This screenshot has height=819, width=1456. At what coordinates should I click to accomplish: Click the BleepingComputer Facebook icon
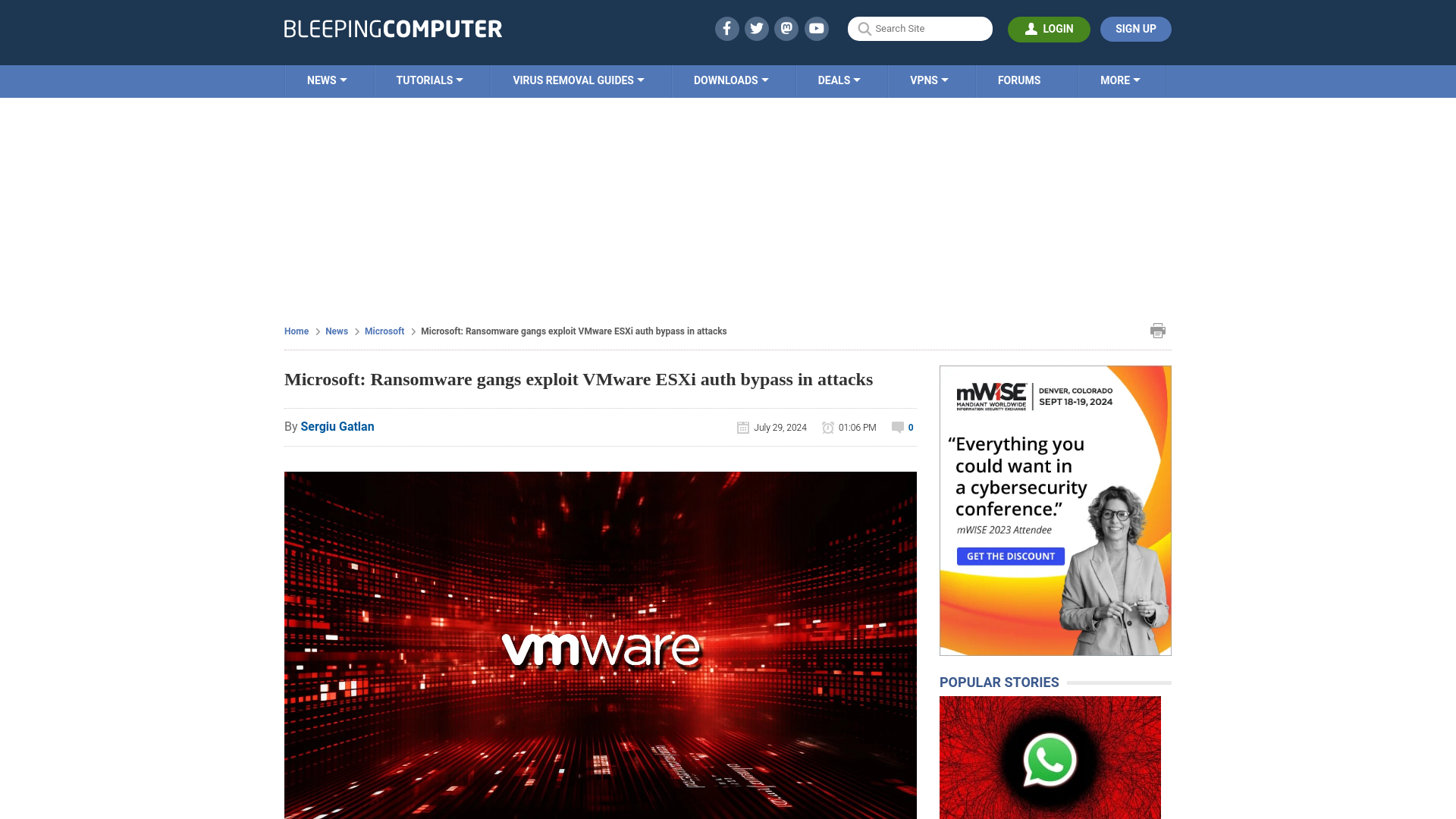click(727, 28)
